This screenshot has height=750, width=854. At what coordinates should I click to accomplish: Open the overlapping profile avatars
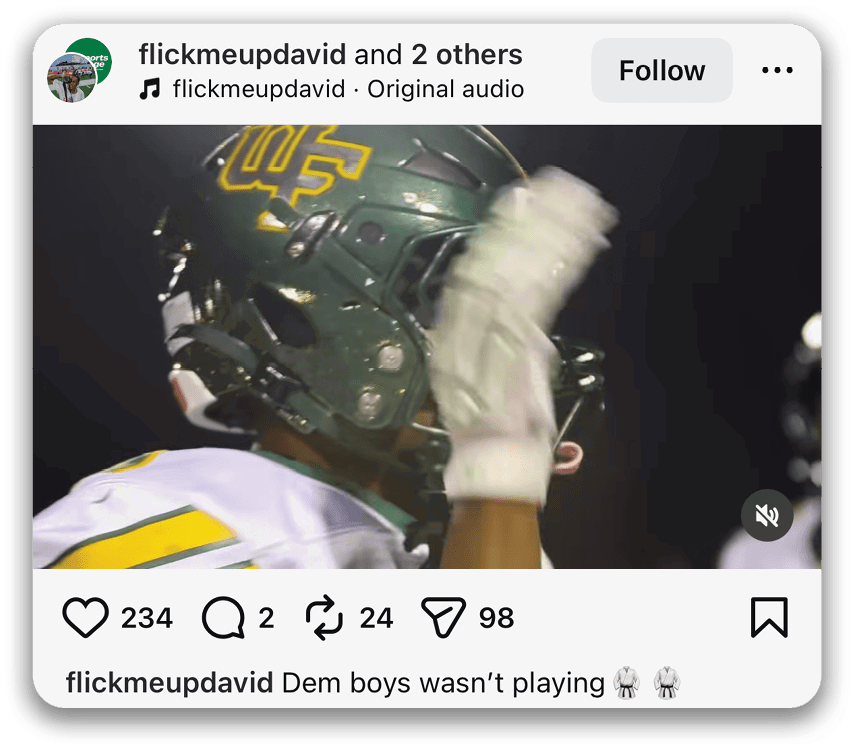[79, 71]
